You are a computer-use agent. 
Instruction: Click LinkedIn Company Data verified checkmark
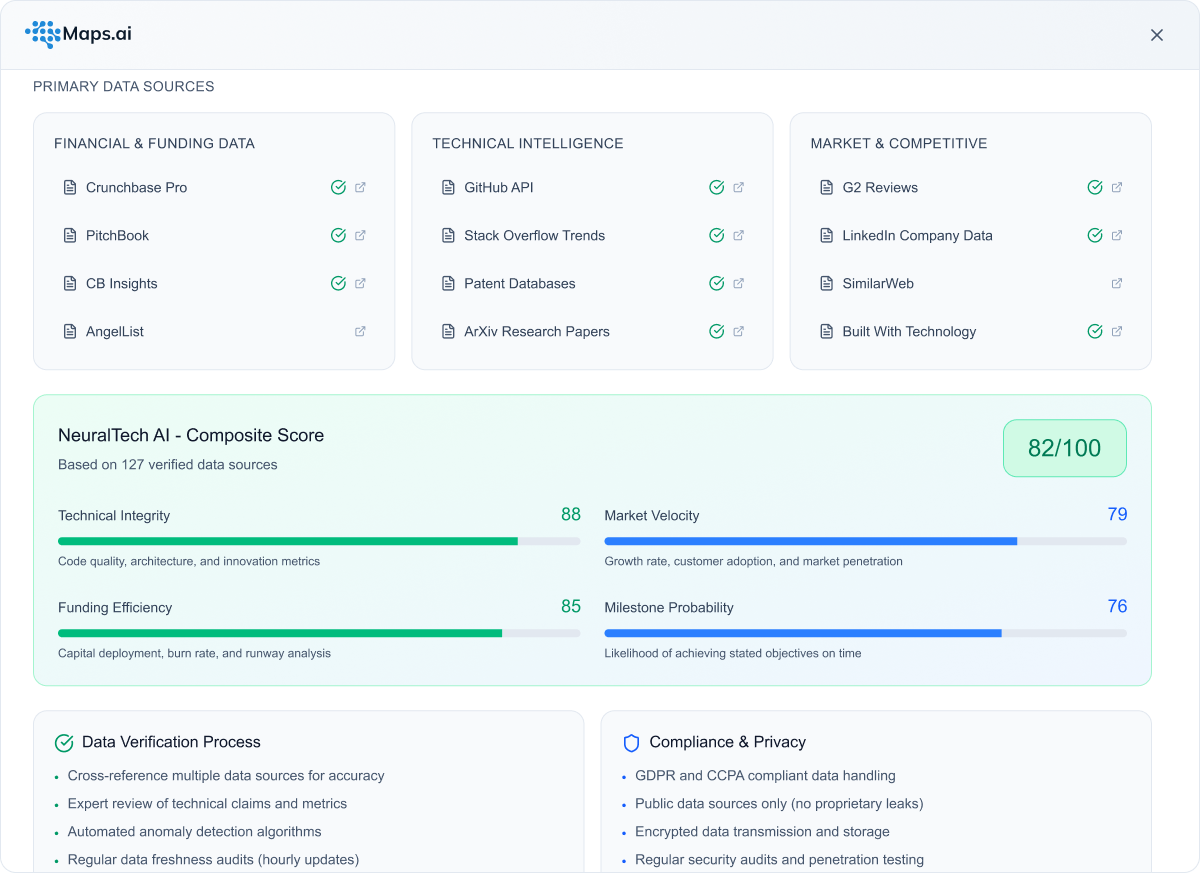[x=1094, y=236]
